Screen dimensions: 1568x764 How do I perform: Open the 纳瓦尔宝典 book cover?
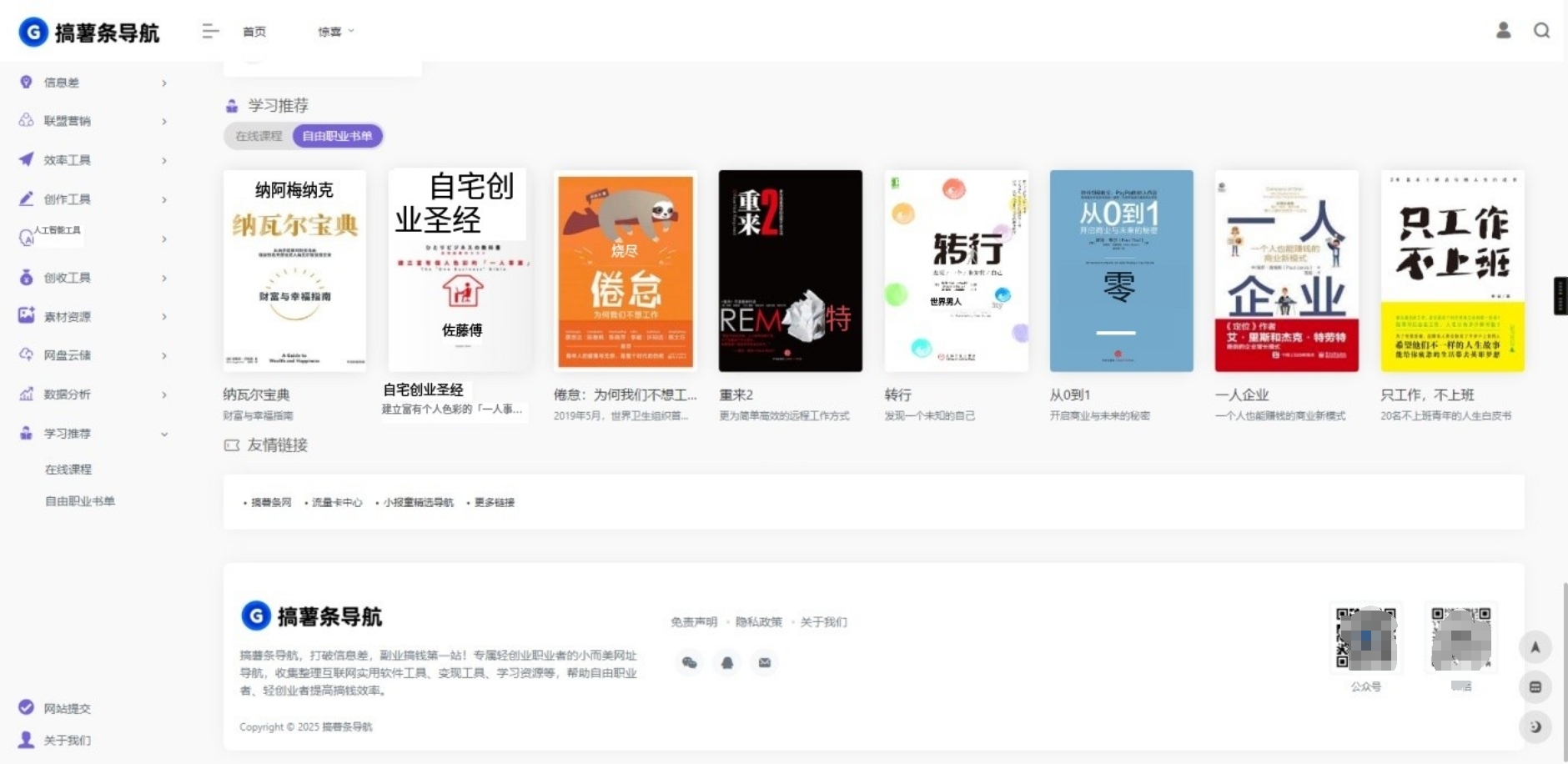(294, 271)
